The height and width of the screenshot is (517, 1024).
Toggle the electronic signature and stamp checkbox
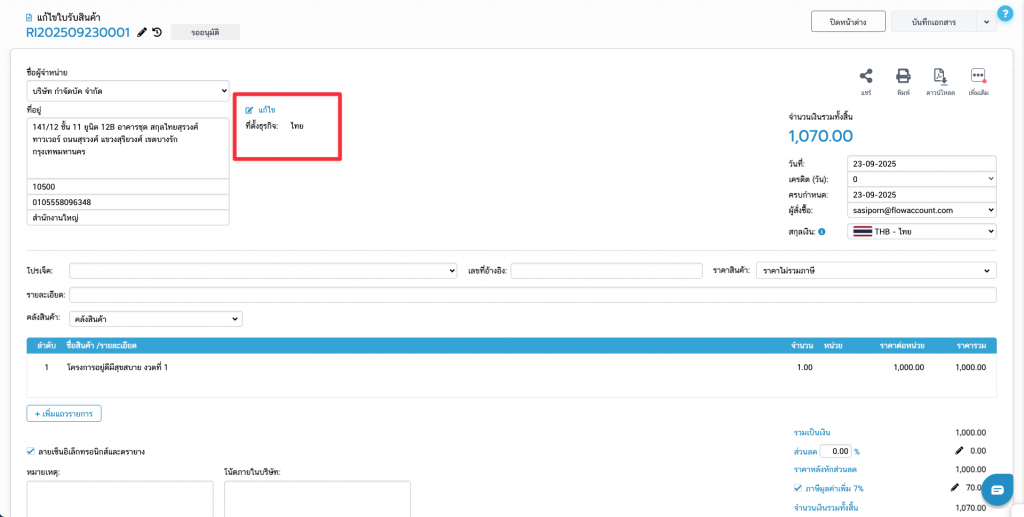tap(31, 451)
